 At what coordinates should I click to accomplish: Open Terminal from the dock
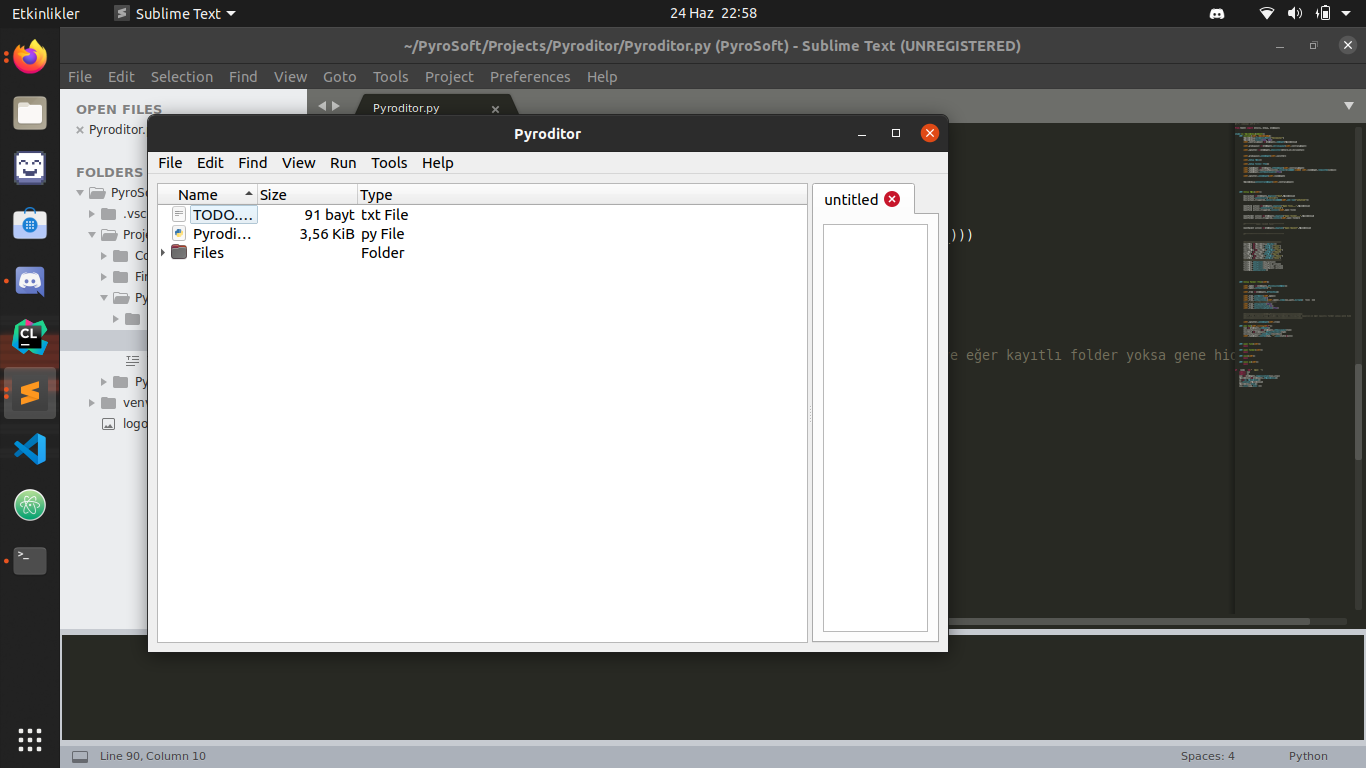tap(30, 561)
